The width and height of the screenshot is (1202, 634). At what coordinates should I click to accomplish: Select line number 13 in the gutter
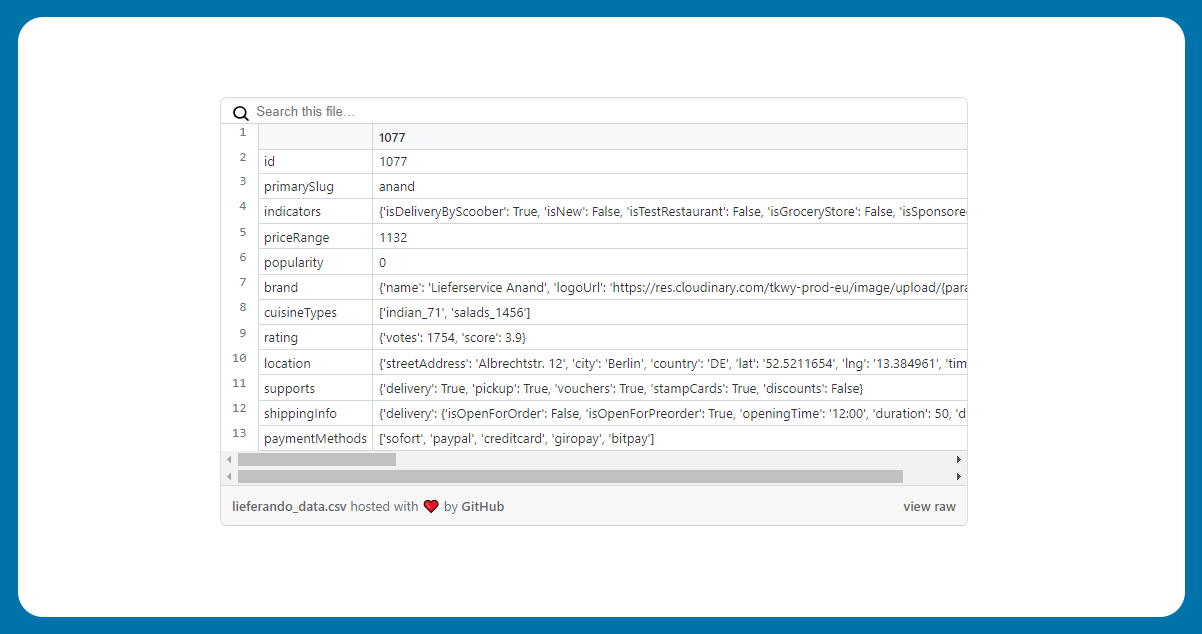(239, 434)
